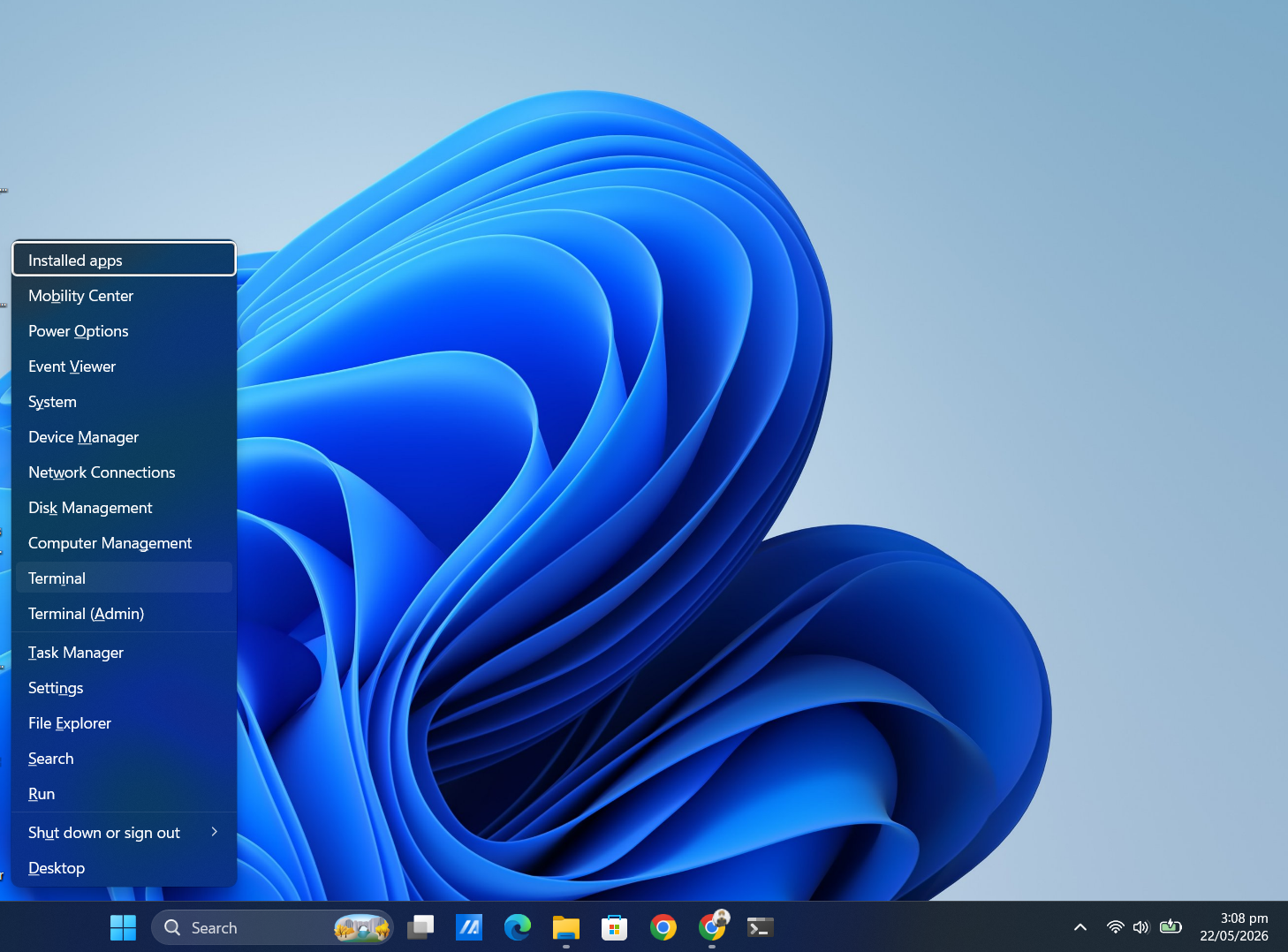
Task: Click the date 22/05/2026 in the tray
Action: click(x=1234, y=936)
